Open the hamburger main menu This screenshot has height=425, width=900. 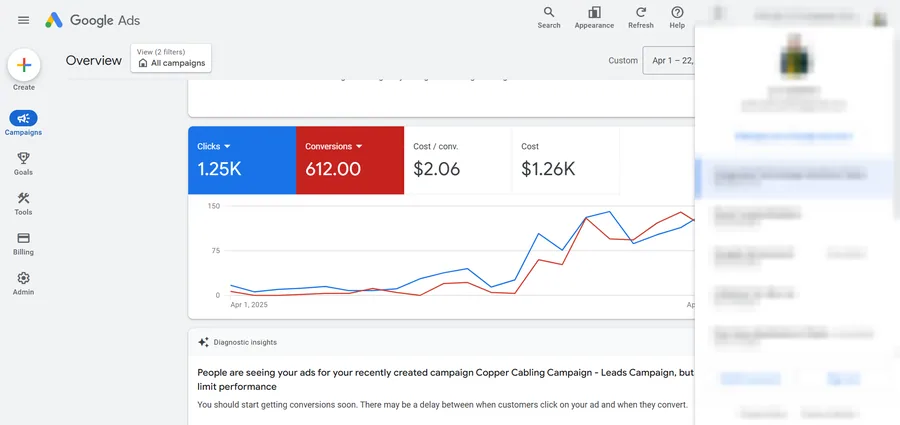24,20
